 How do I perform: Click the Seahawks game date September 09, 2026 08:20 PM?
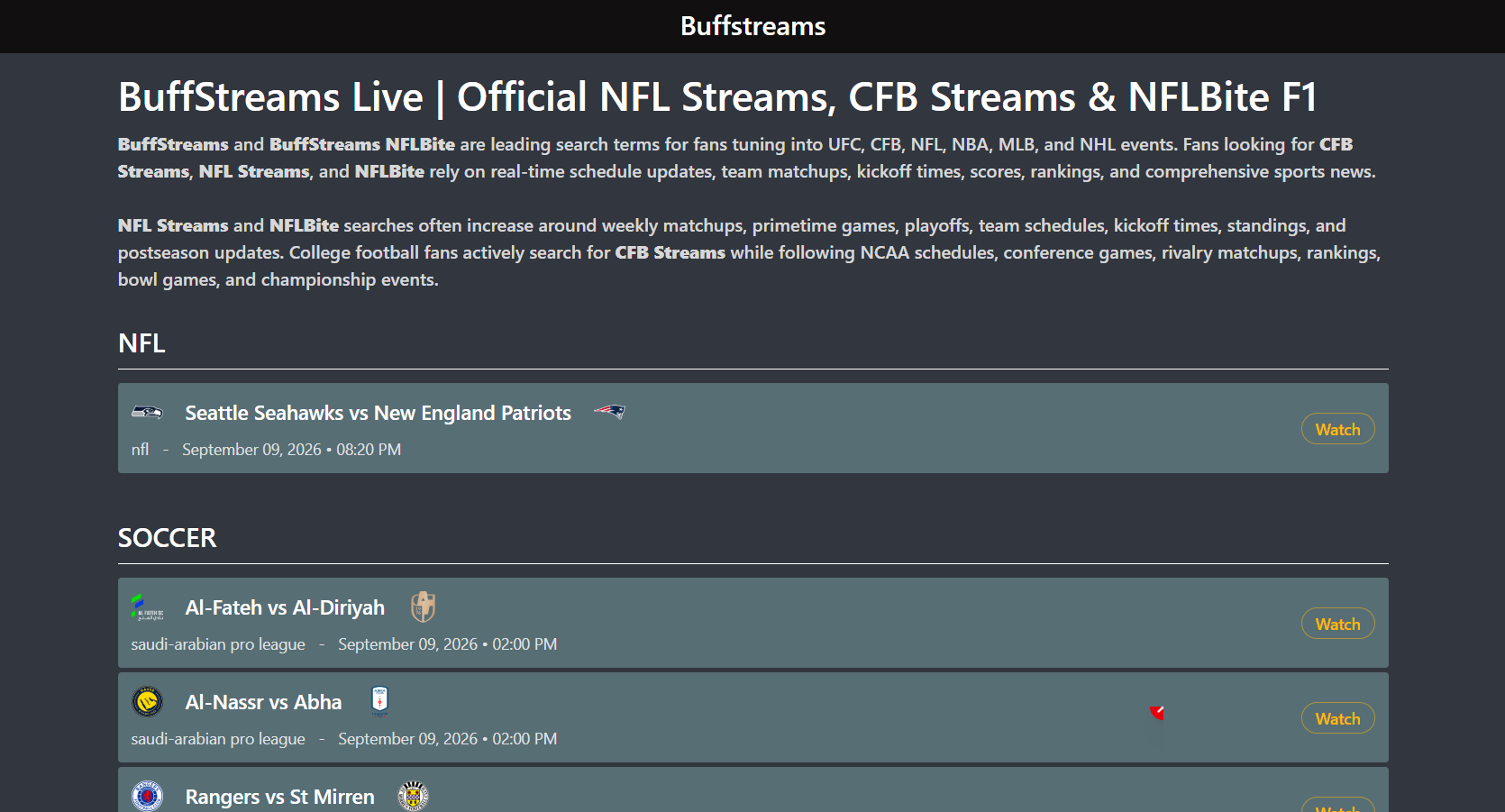291,450
